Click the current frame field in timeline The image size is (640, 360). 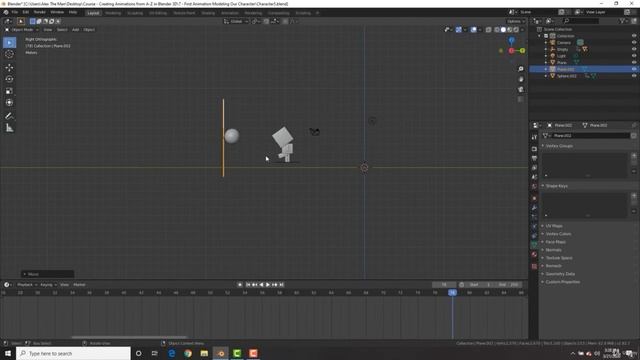tap(444, 285)
